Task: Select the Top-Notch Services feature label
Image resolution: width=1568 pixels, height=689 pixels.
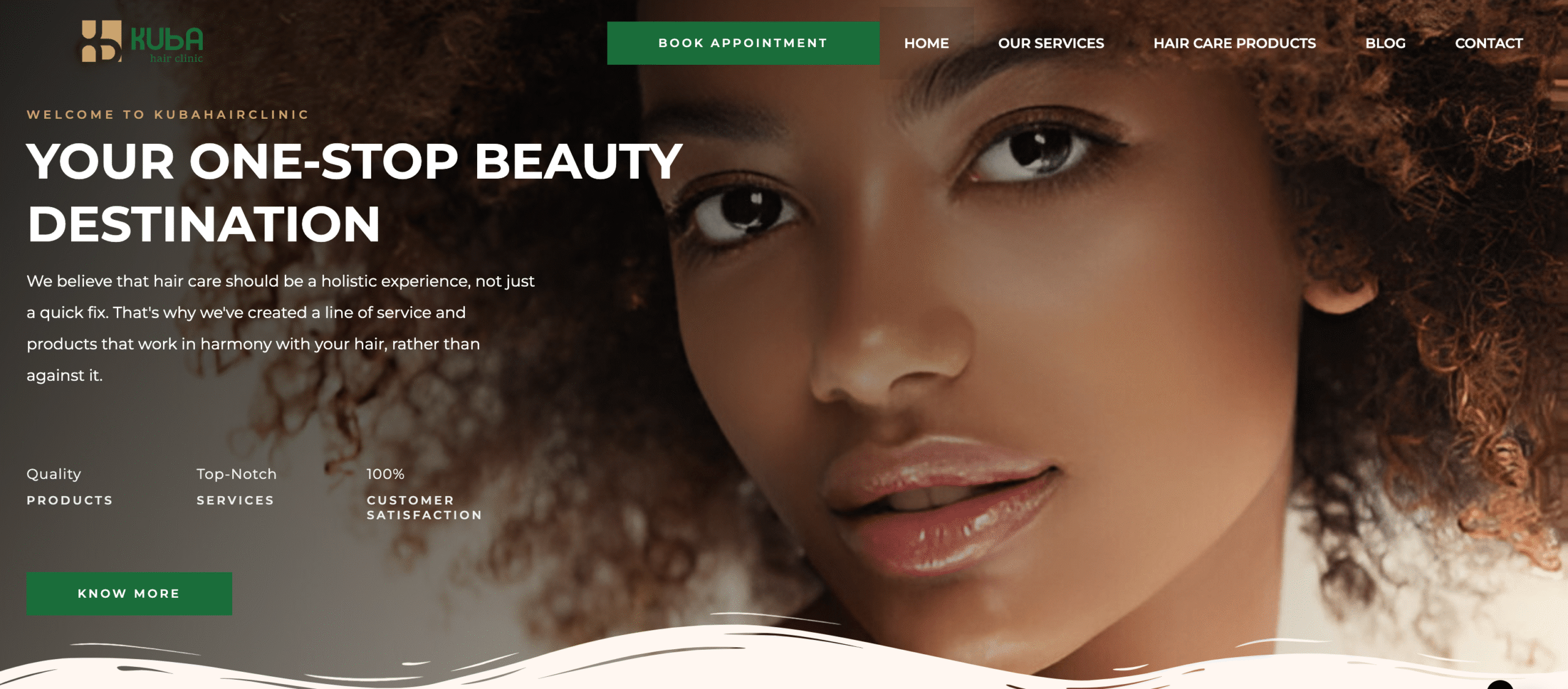Action: (236, 487)
